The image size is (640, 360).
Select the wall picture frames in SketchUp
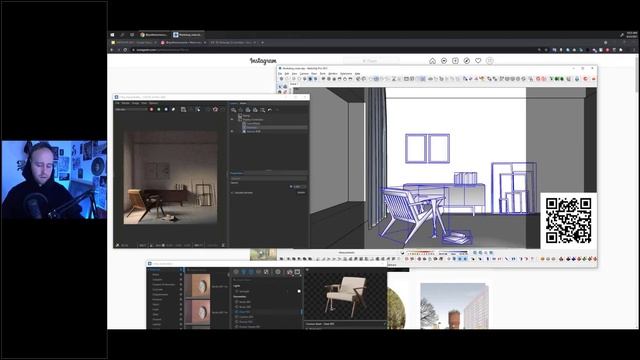(427, 148)
